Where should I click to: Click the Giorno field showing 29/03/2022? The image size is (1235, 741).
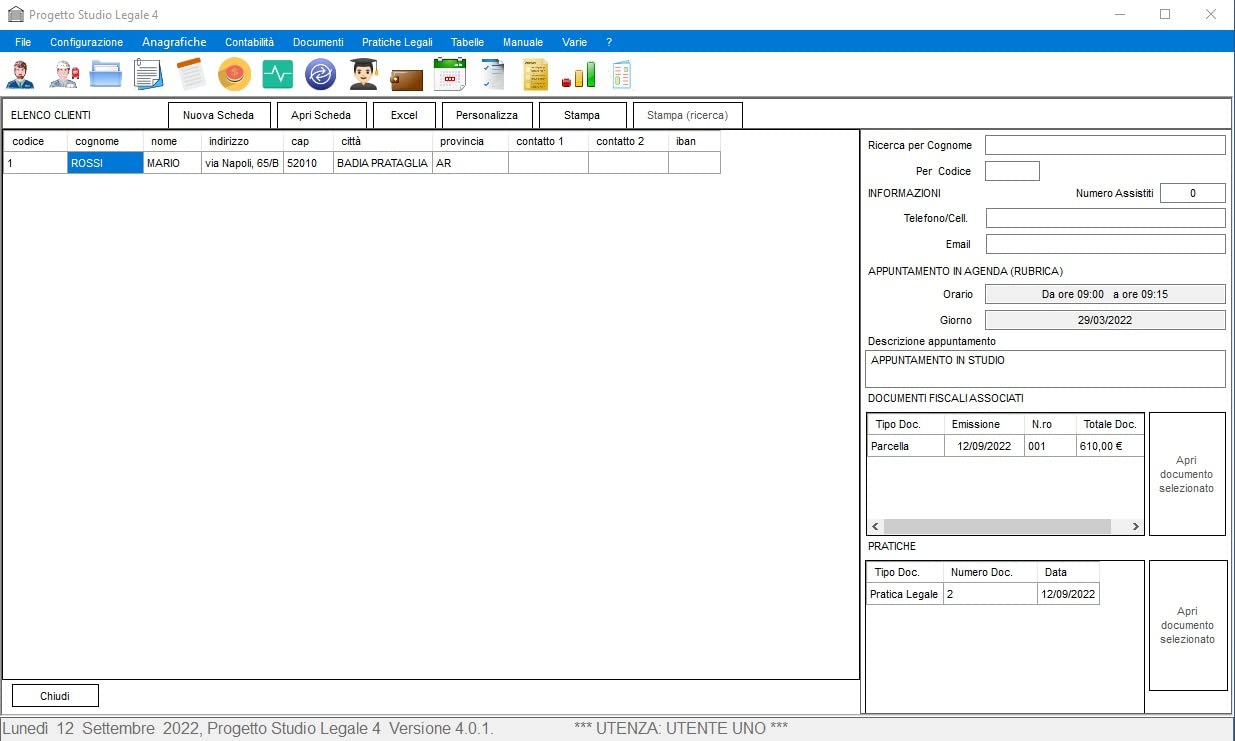click(x=1105, y=320)
